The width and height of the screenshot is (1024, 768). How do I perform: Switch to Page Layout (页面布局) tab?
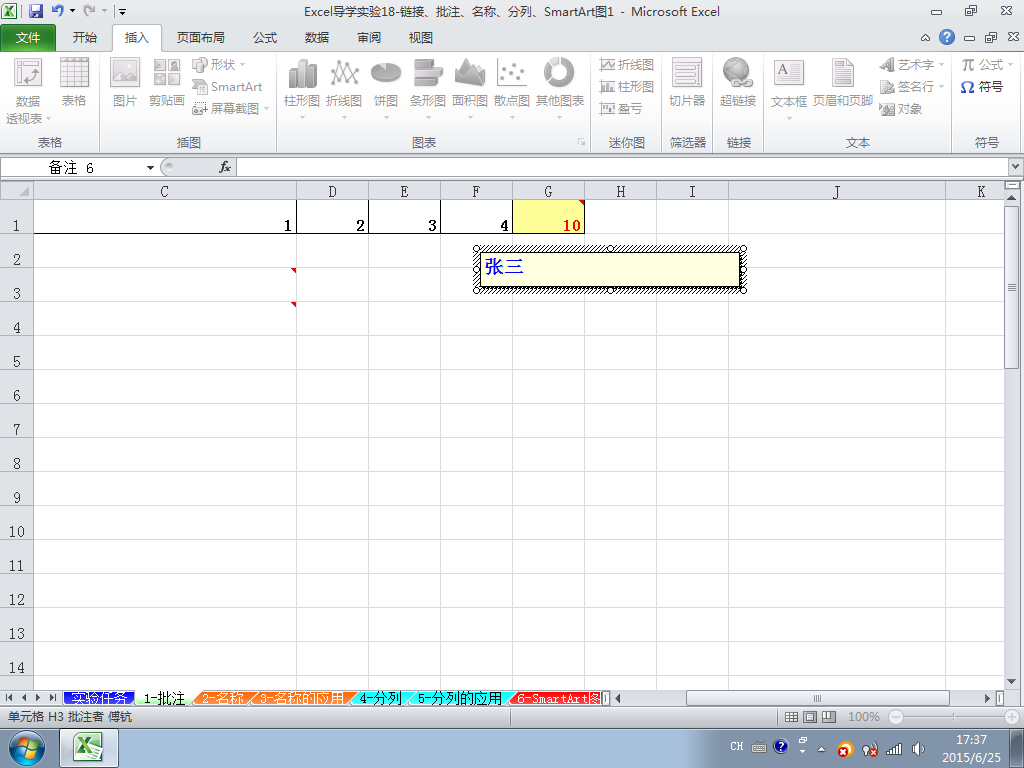click(x=200, y=38)
